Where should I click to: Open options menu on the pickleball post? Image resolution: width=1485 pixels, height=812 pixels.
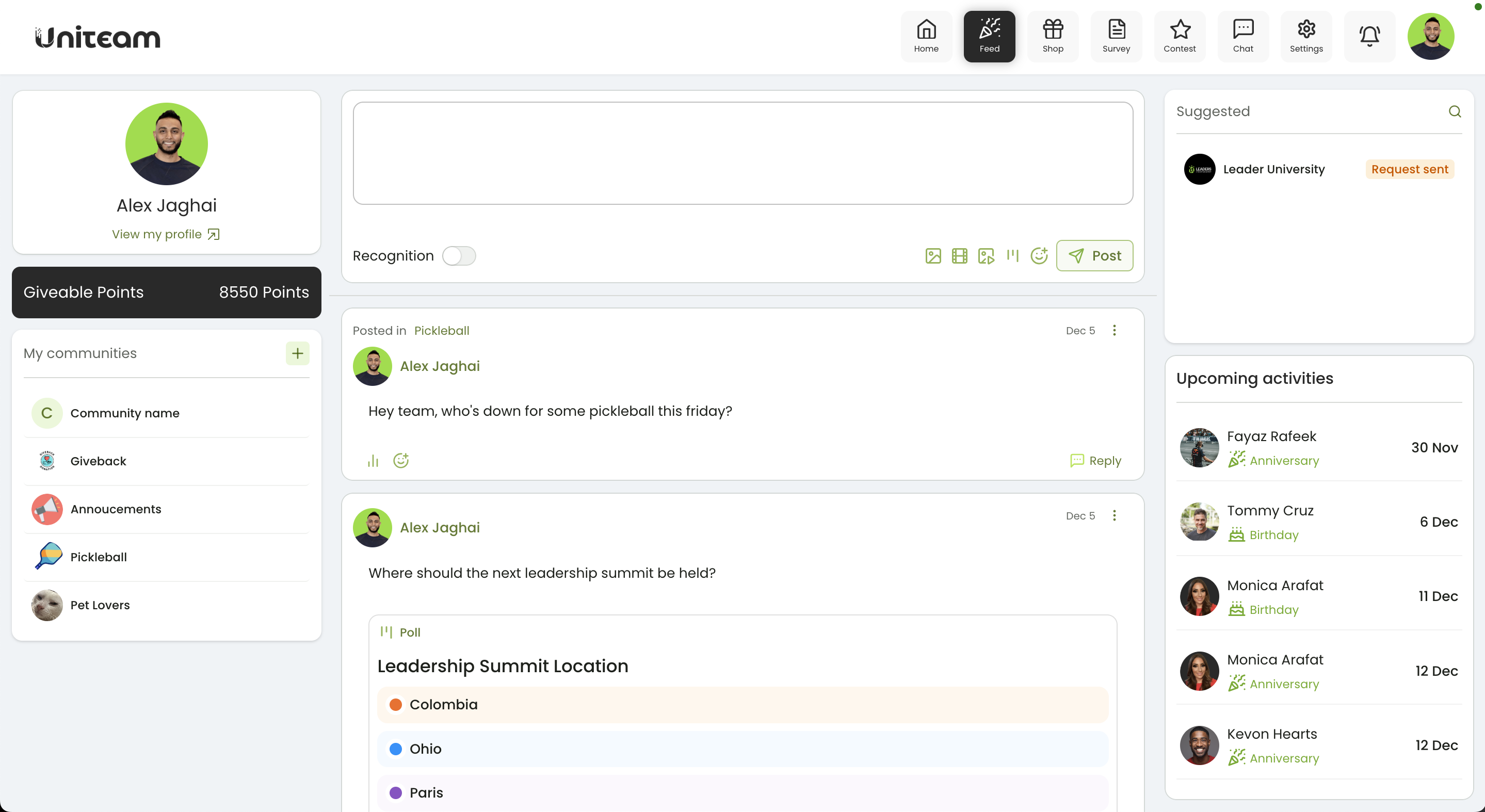click(1115, 330)
